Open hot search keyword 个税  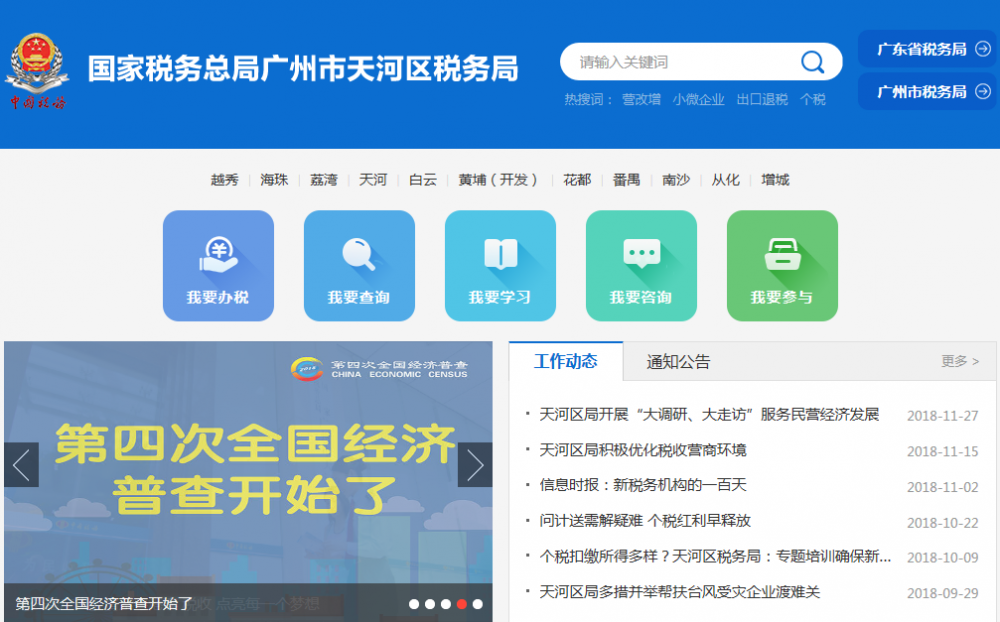(813, 99)
